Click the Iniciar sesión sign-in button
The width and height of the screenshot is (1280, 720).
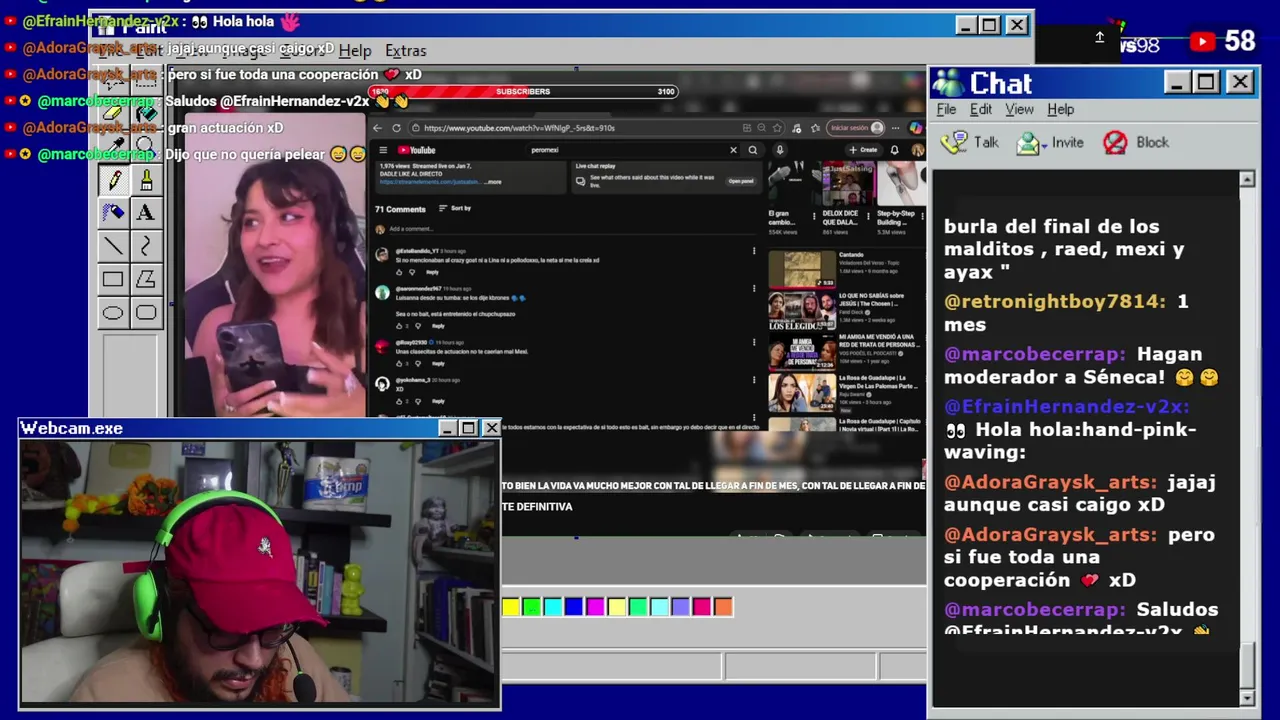tap(857, 128)
